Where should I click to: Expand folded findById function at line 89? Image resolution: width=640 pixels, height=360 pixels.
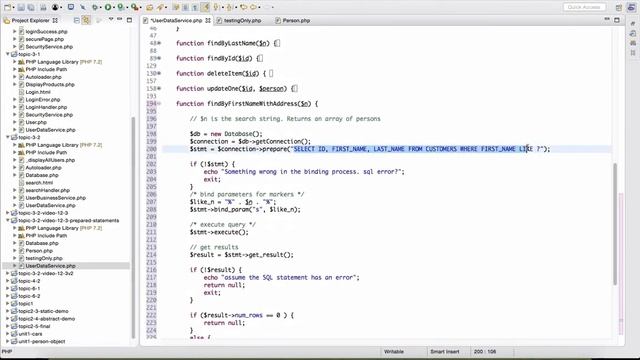(159, 58)
